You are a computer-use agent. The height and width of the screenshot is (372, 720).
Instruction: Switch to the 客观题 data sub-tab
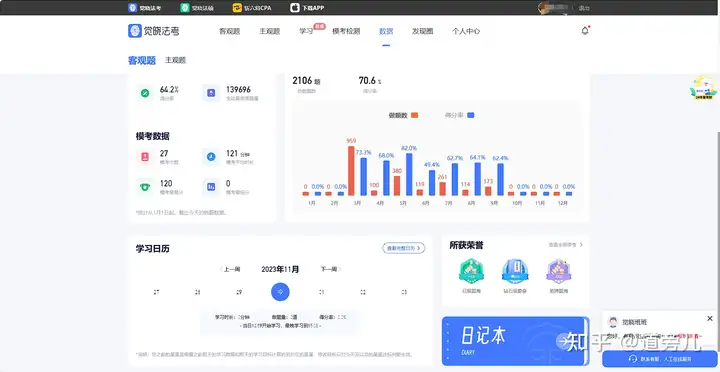click(x=142, y=60)
